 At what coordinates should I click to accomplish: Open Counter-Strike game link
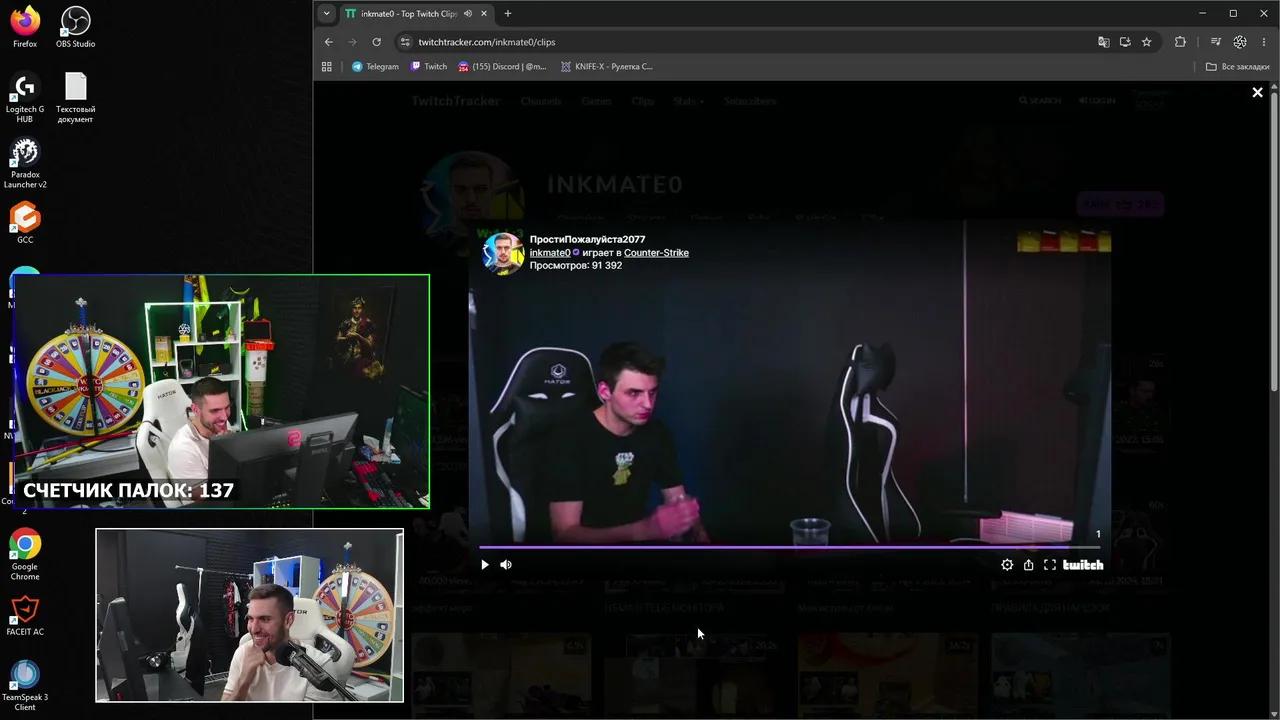coord(656,253)
